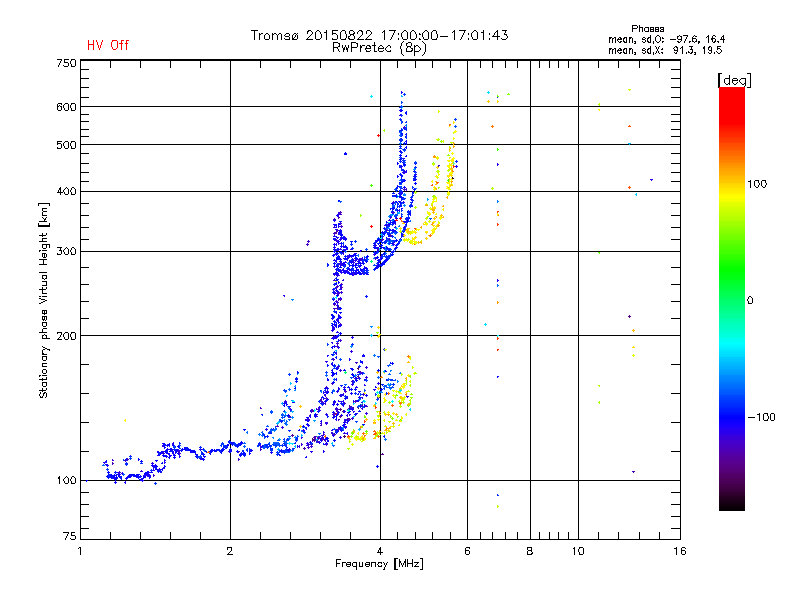Click the colorbar -100 tick label
The width and height of the screenshot is (800, 600).
[761, 417]
